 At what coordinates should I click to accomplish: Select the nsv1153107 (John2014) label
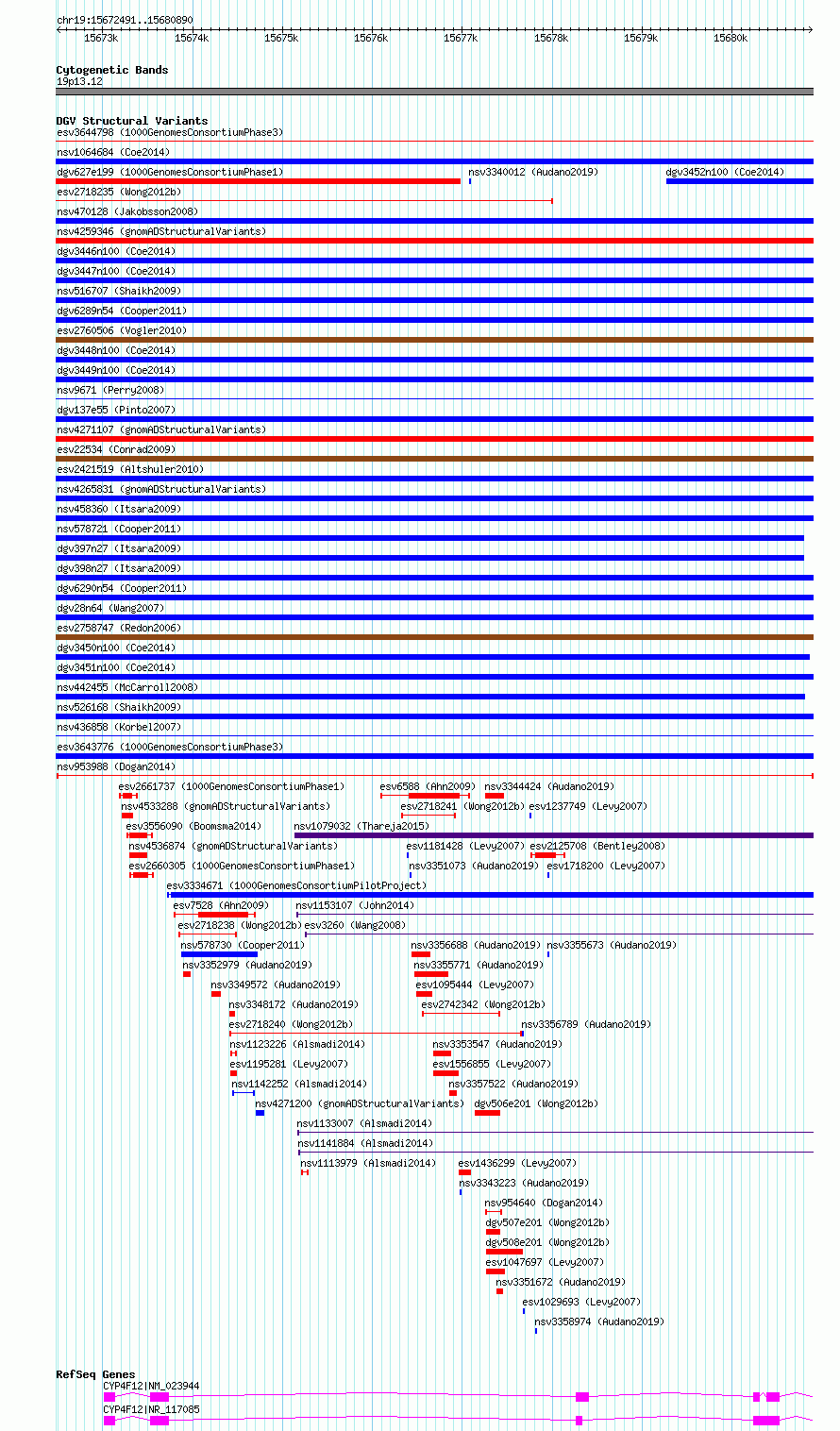click(x=356, y=906)
